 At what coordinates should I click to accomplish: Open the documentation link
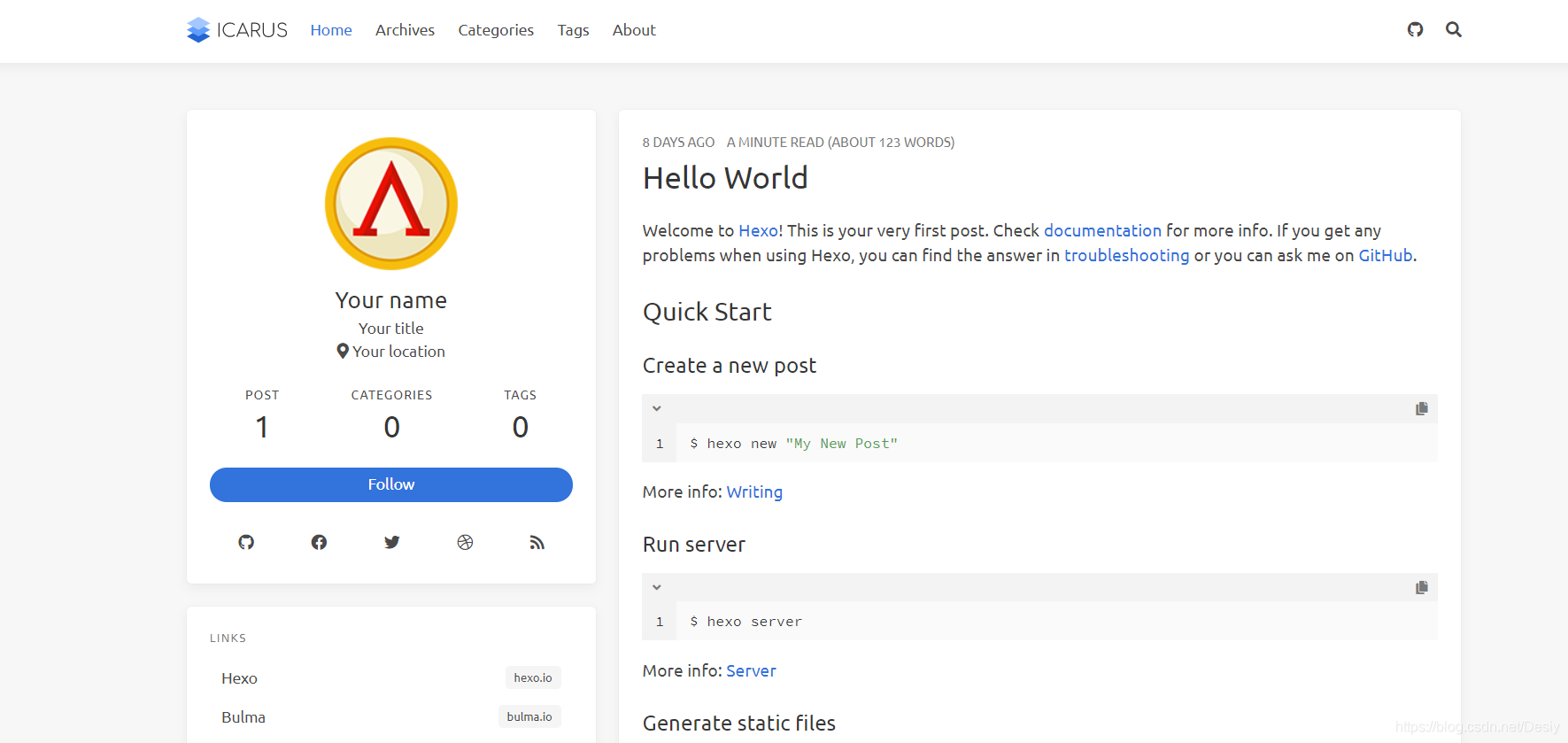pyautogui.click(x=1102, y=230)
